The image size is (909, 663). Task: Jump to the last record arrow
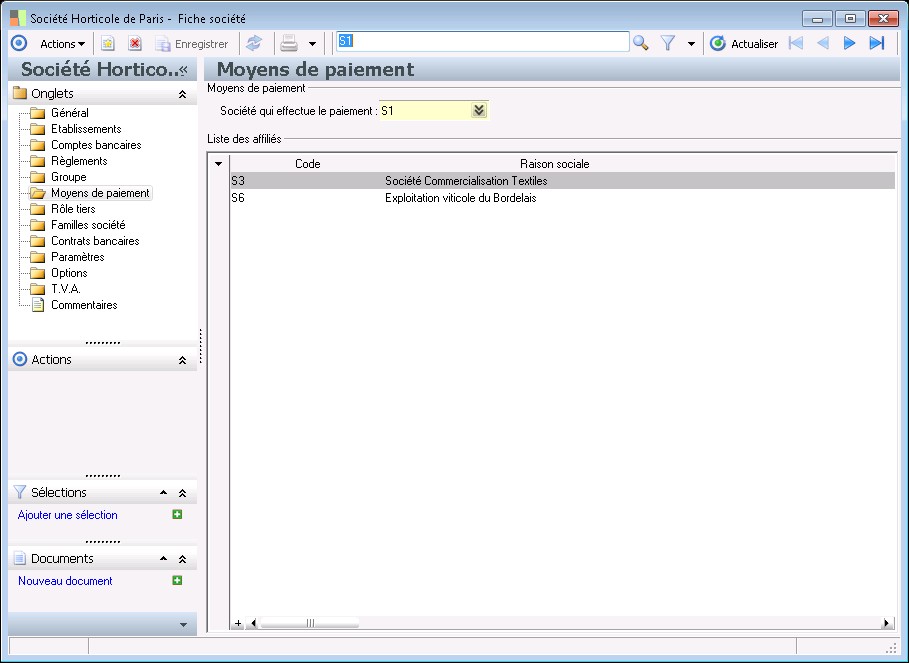click(x=877, y=43)
